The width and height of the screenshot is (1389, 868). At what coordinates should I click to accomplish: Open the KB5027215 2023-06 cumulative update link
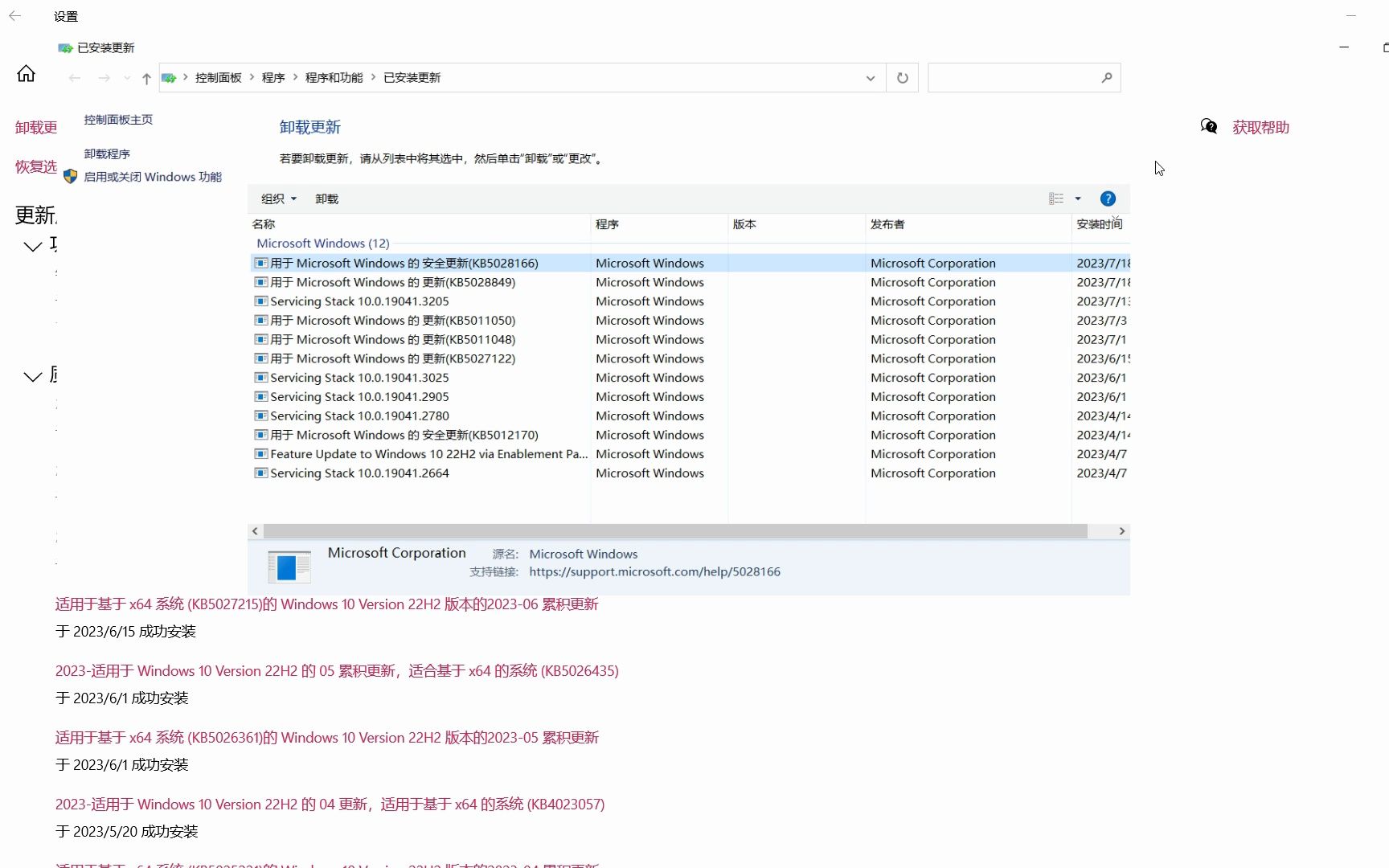pos(327,604)
